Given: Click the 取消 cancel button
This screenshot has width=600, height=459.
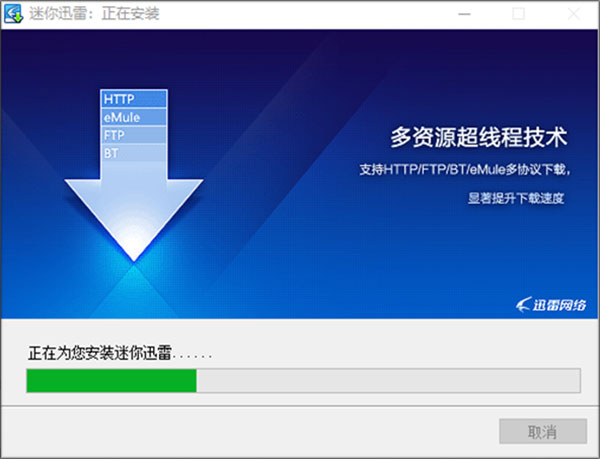Looking at the screenshot, I should [543, 431].
